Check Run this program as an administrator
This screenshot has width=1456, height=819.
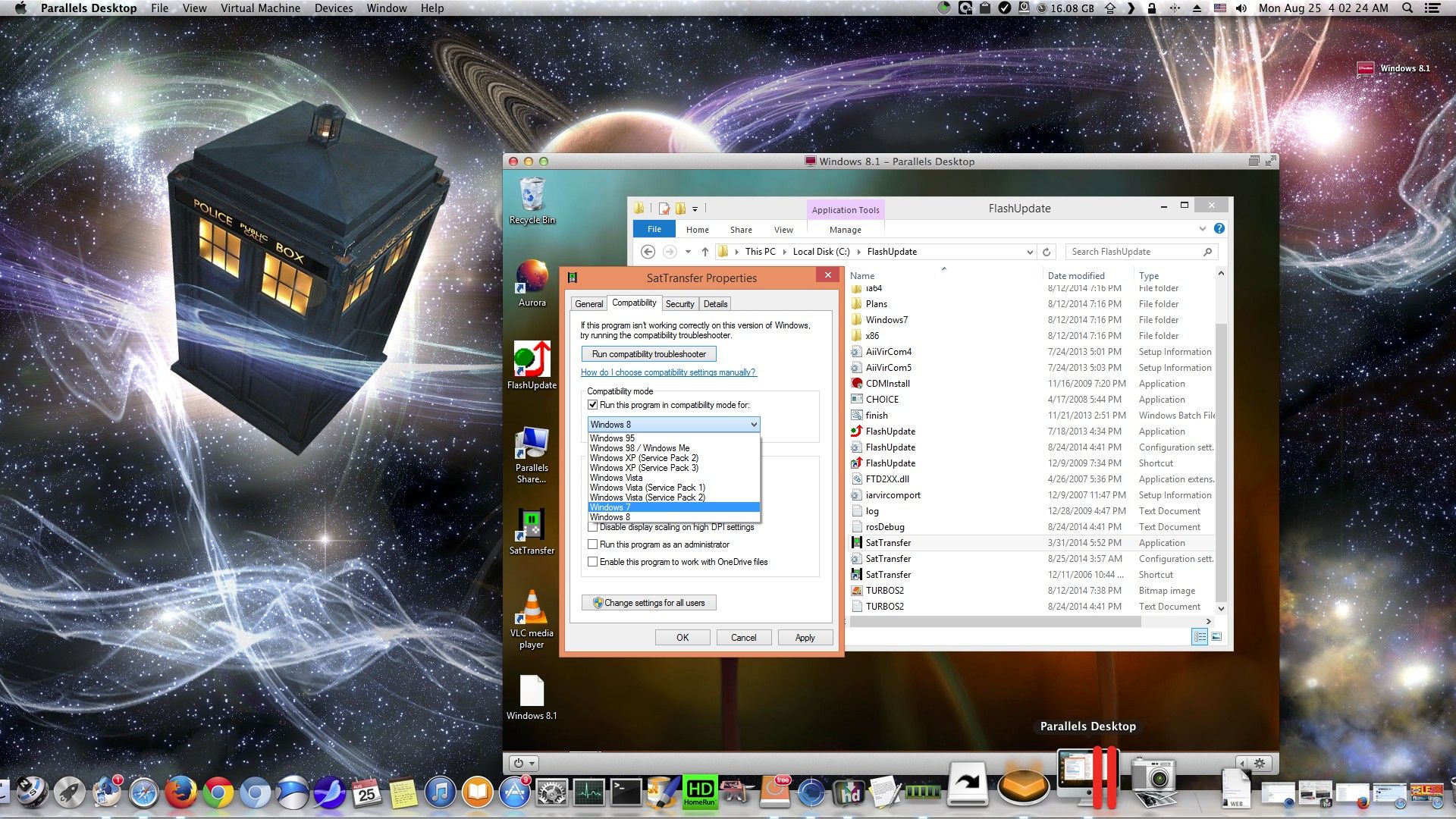pos(593,544)
